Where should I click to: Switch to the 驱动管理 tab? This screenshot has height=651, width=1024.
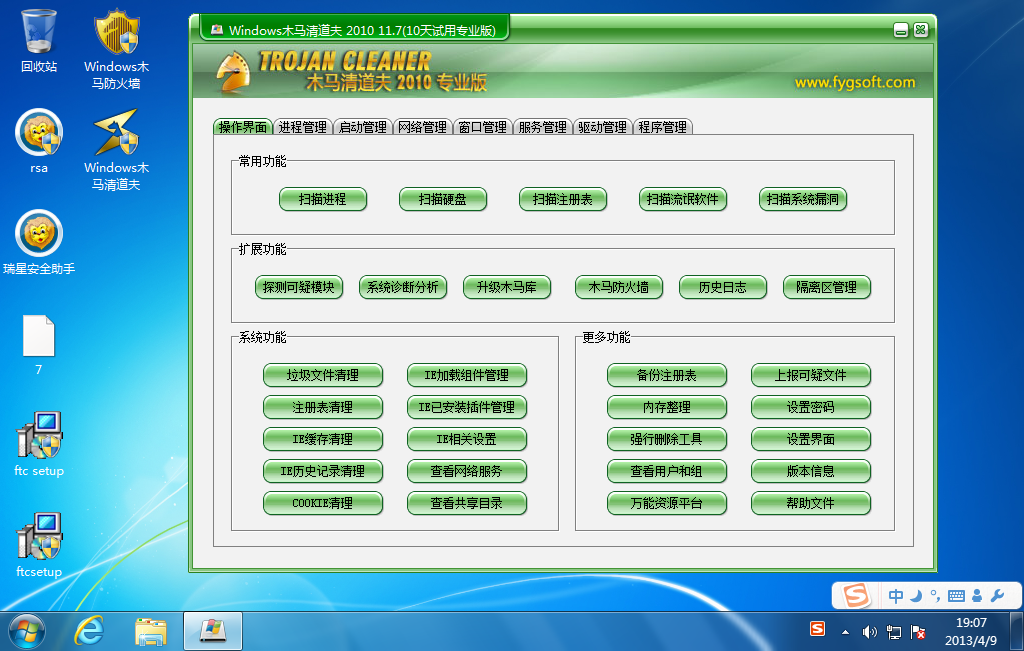602,127
